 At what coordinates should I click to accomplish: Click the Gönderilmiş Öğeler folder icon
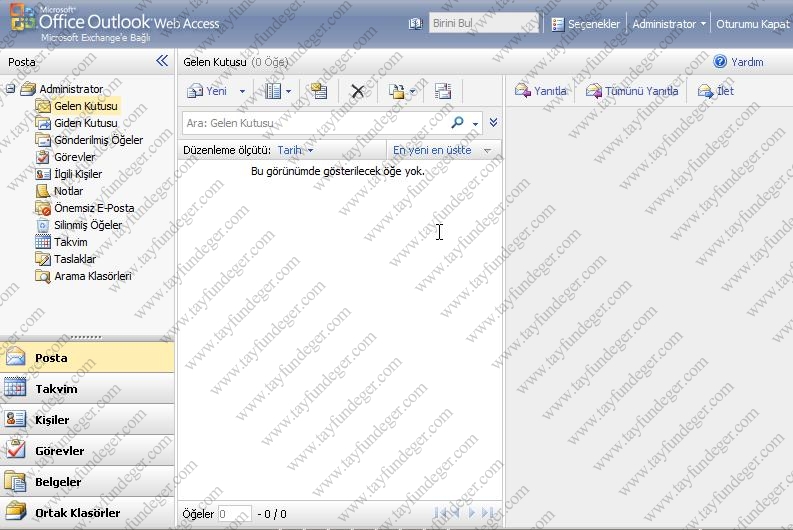[43, 140]
